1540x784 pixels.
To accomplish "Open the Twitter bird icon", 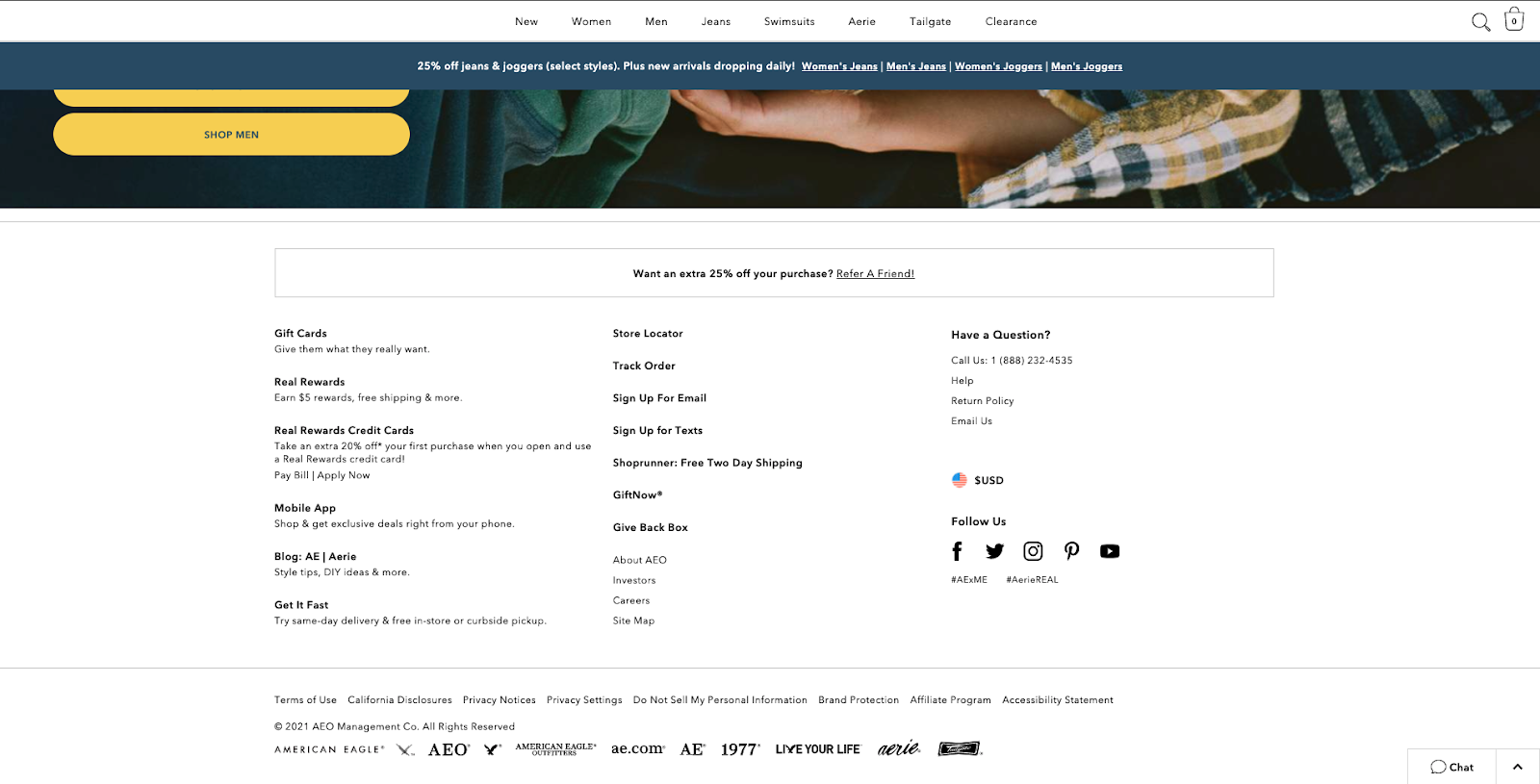I will (x=994, y=551).
